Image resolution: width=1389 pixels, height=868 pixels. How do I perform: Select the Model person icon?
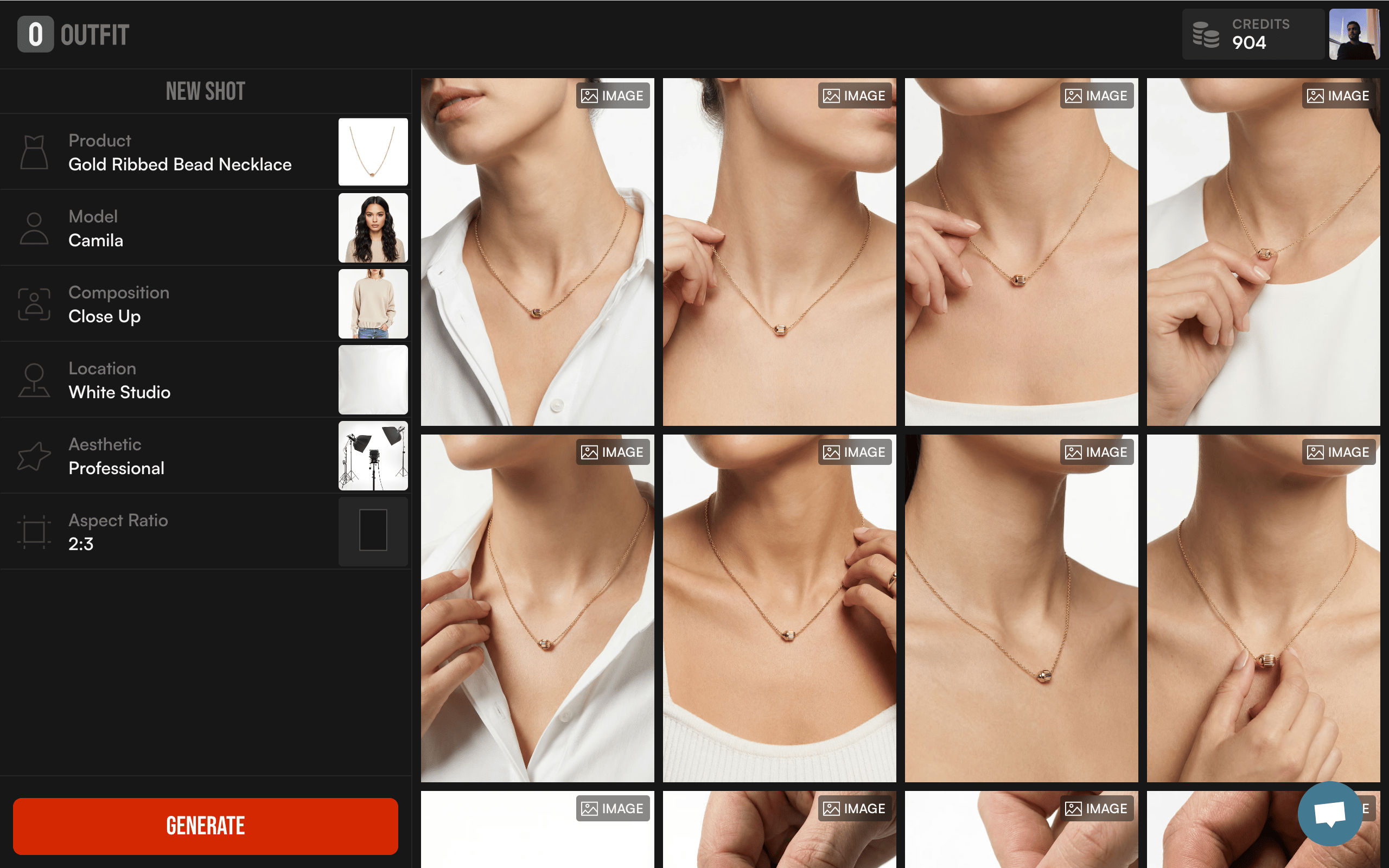(x=34, y=227)
